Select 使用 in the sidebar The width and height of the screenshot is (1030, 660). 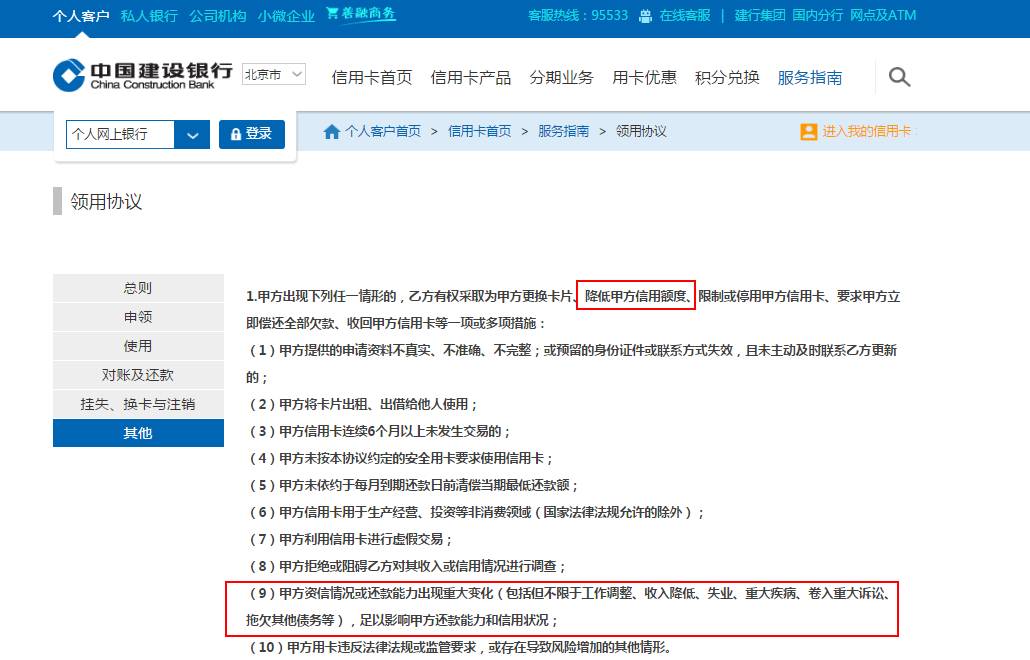click(x=138, y=346)
